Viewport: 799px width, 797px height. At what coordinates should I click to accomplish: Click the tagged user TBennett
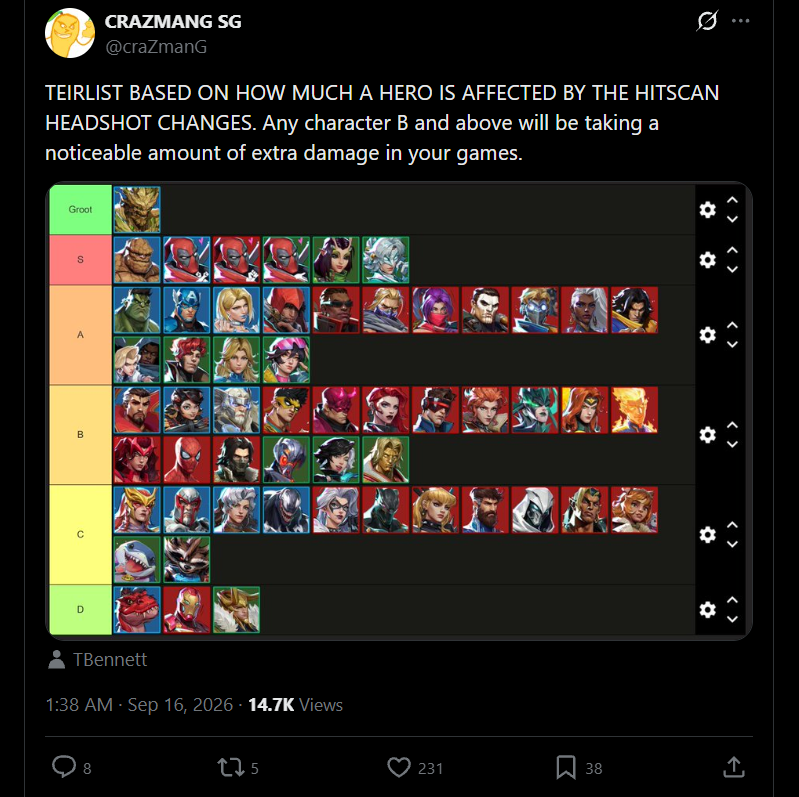click(x=110, y=659)
